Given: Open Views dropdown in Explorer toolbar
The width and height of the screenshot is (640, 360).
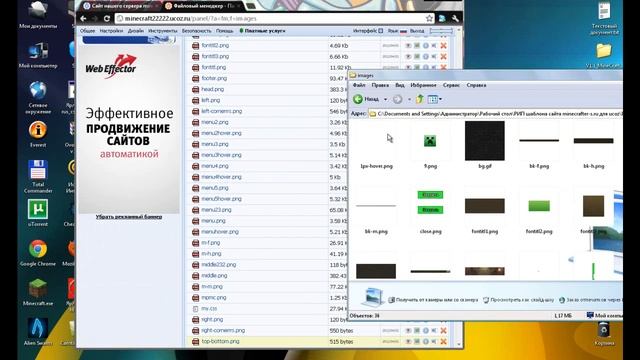Looking at the screenshot, I should click(x=435, y=99).
